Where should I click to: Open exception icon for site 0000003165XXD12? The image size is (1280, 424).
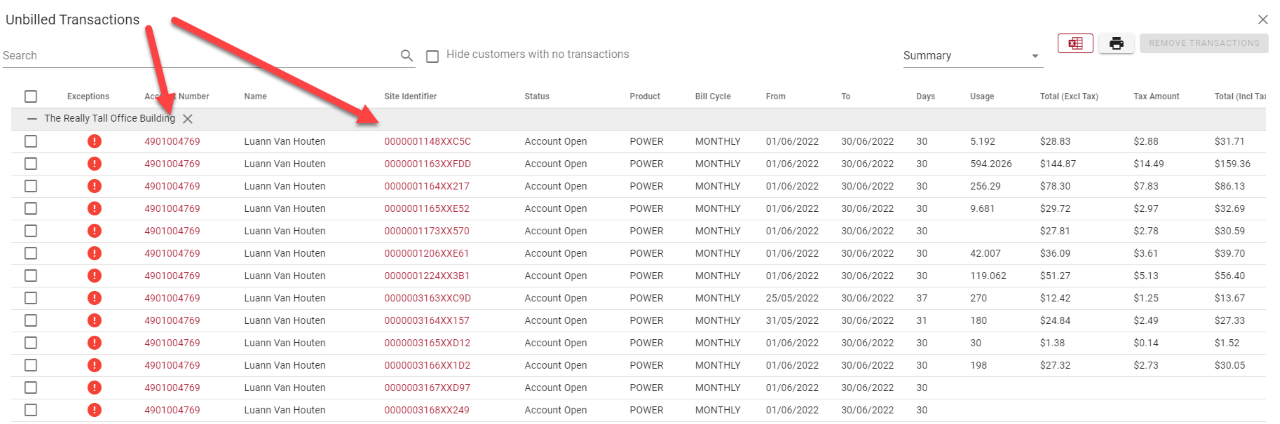pos(94,343)
